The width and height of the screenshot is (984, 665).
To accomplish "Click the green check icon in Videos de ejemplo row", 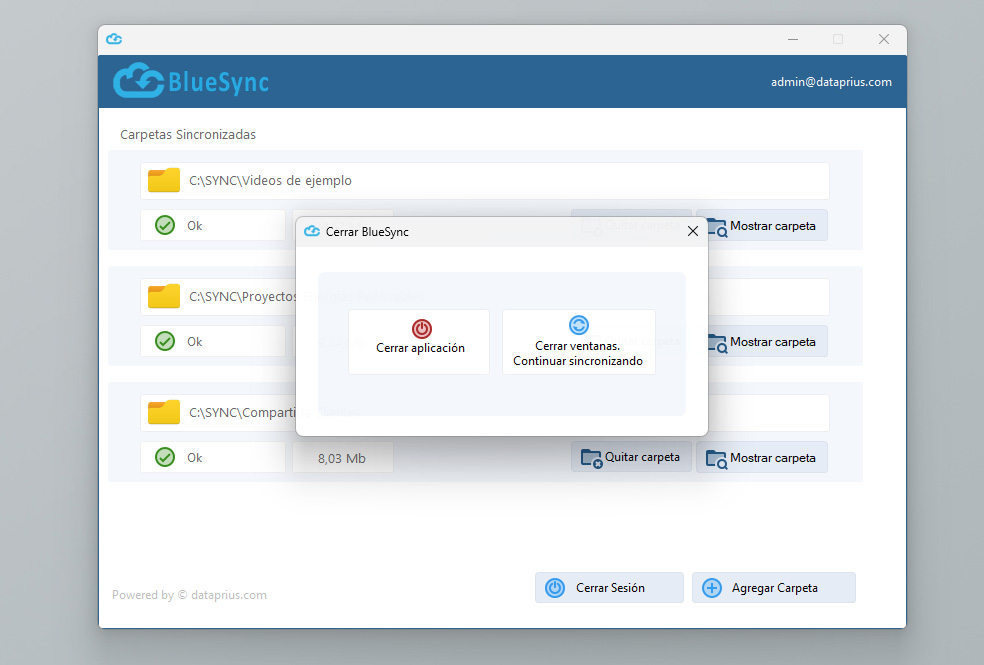I will click(x=165, y=225).
